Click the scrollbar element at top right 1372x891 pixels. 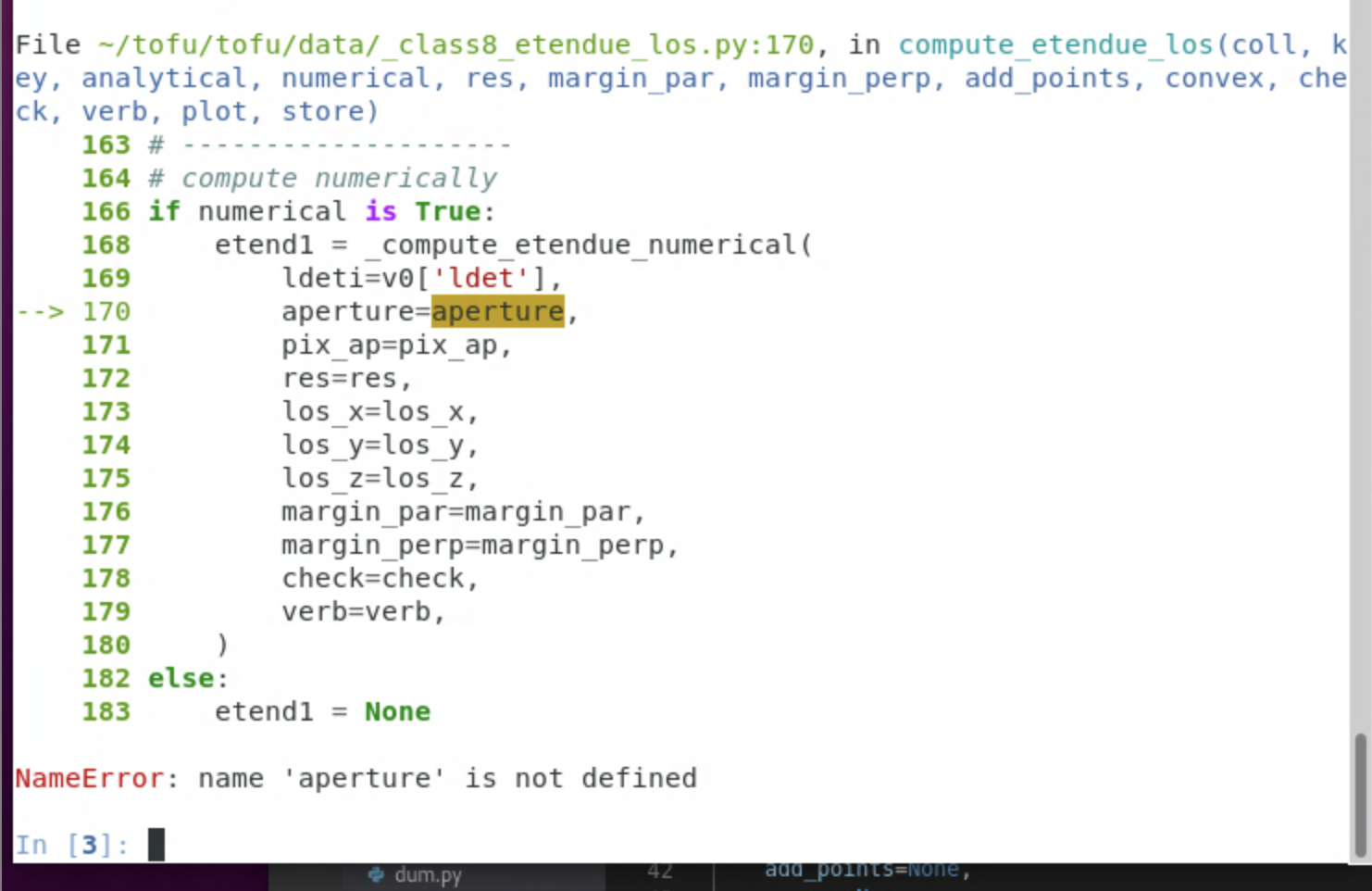(1361, 14)
